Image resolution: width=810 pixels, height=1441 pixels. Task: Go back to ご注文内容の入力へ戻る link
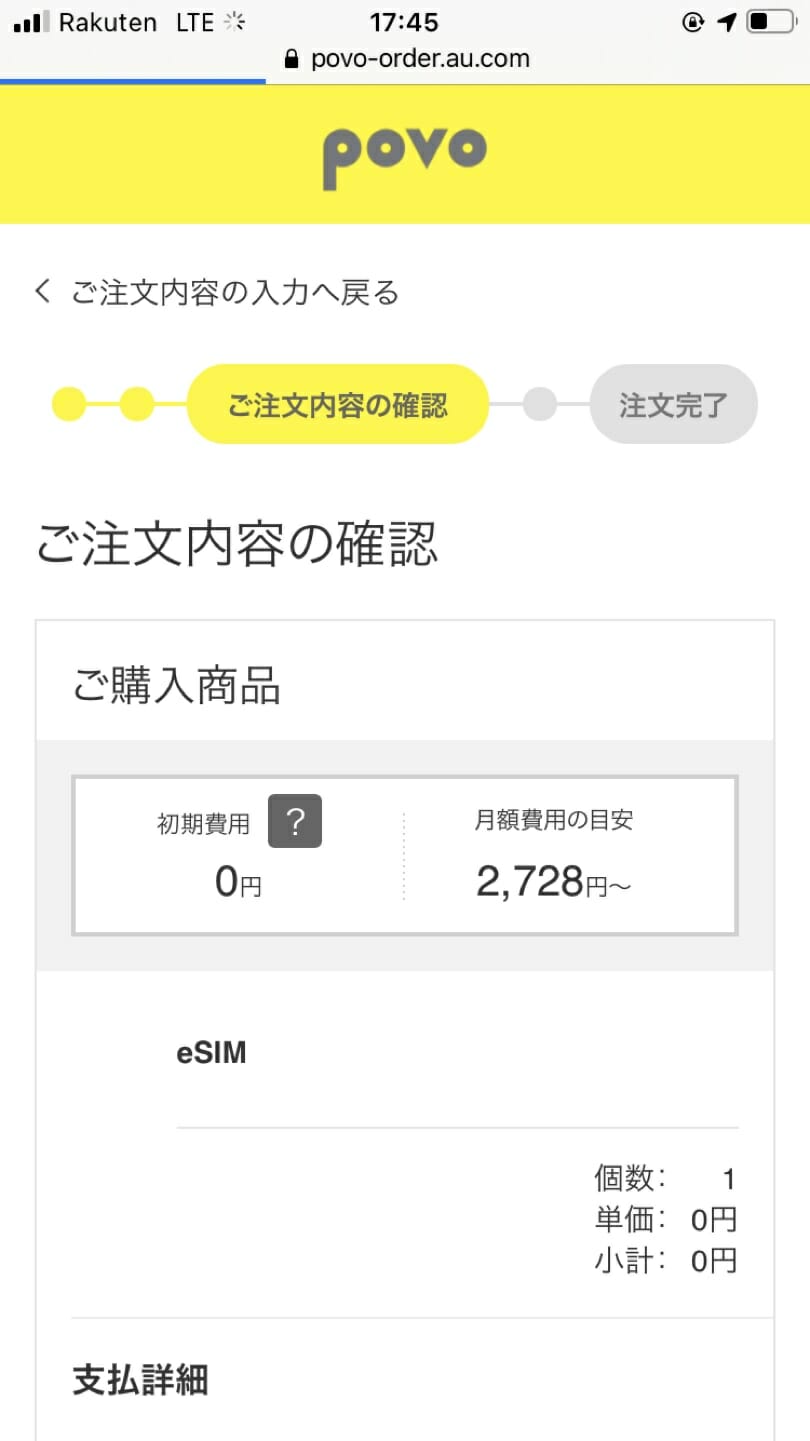(235, 293)
